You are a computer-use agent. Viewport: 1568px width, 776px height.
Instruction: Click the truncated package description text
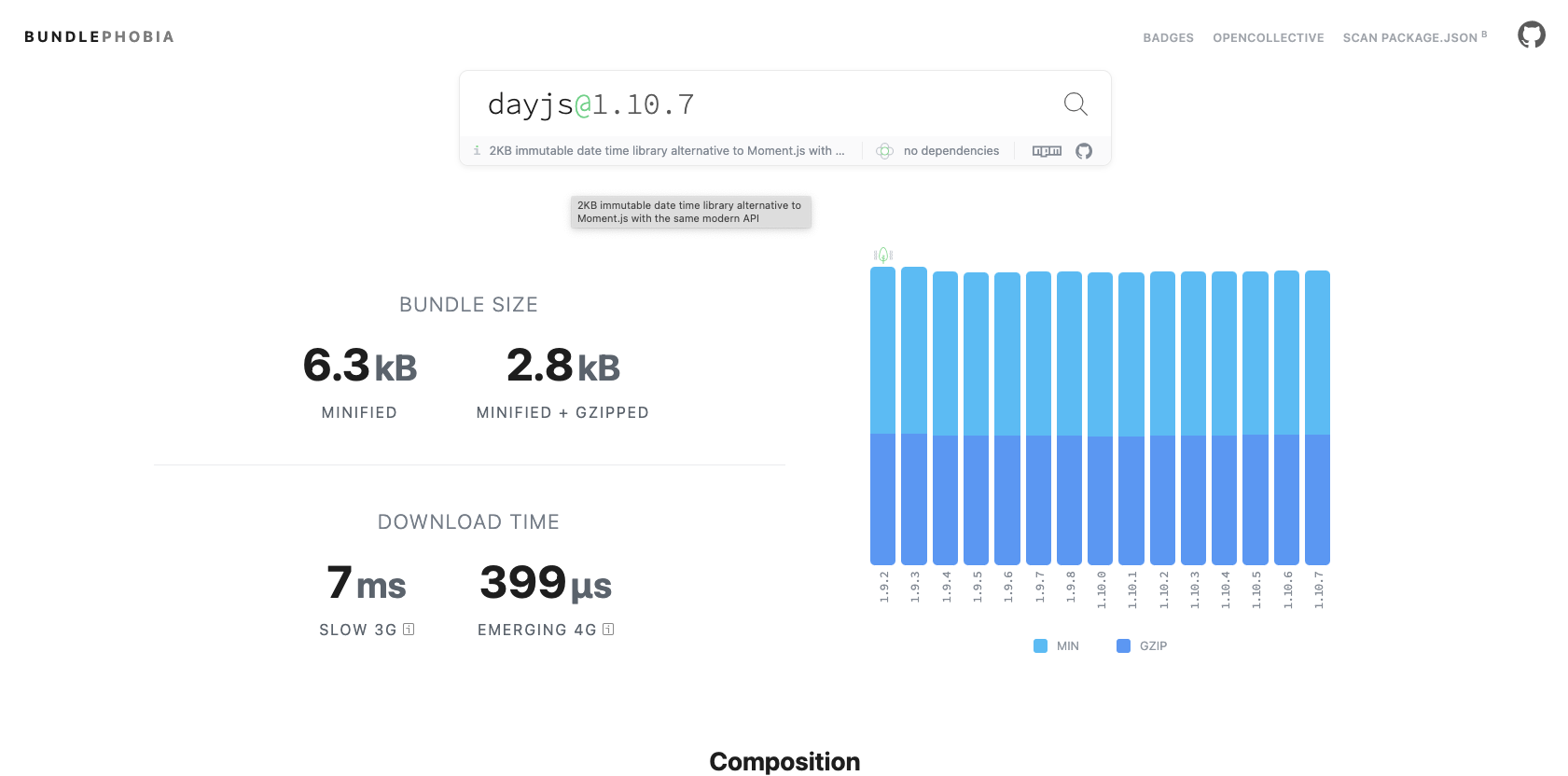(667, 151)
